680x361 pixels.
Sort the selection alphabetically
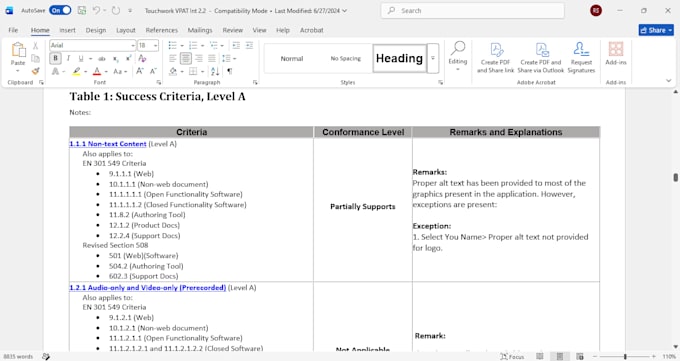215,71
